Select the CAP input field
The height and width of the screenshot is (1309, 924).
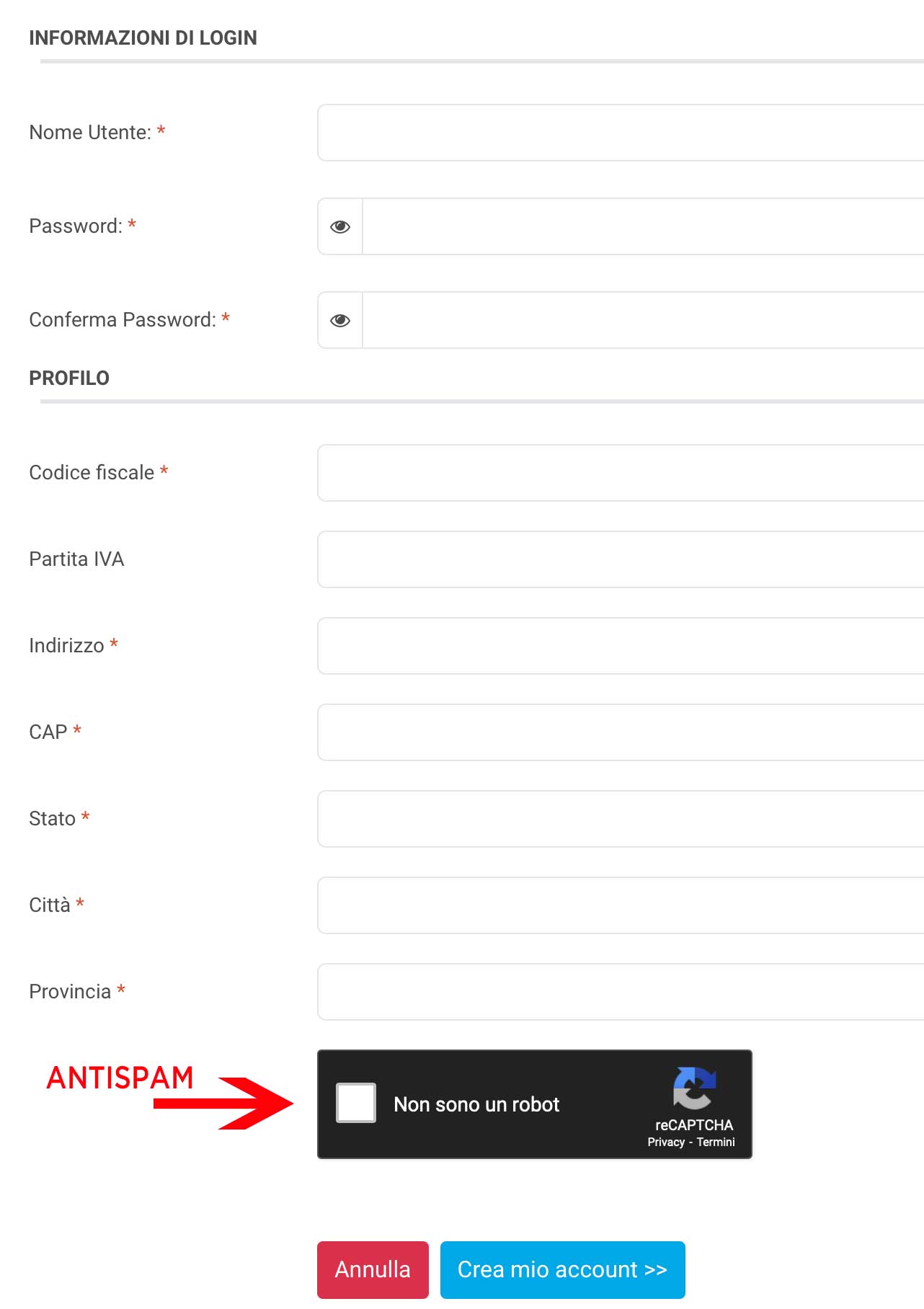coord(620,732)
